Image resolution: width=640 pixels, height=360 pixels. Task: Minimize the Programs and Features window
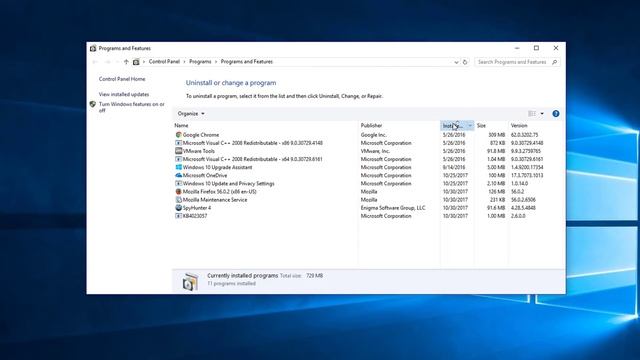tap(517, 48)
